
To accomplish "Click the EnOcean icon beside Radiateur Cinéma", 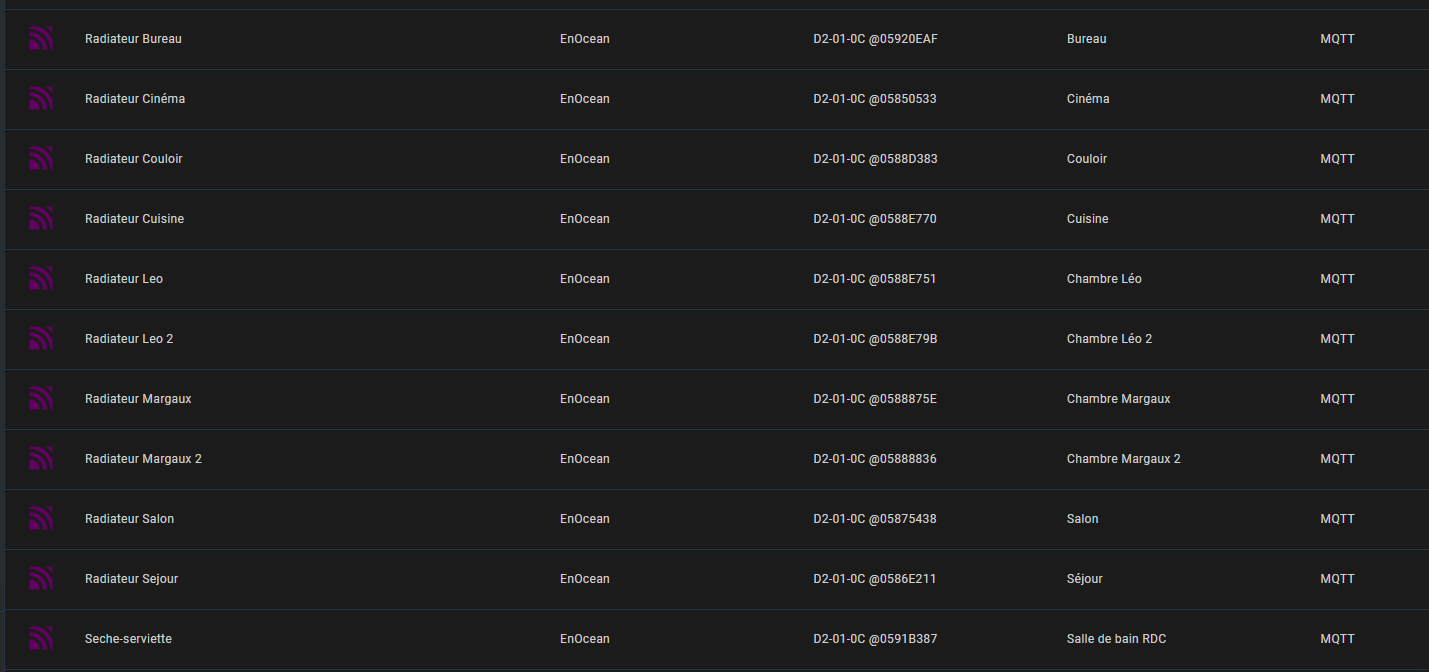I will tap(40, 99).
